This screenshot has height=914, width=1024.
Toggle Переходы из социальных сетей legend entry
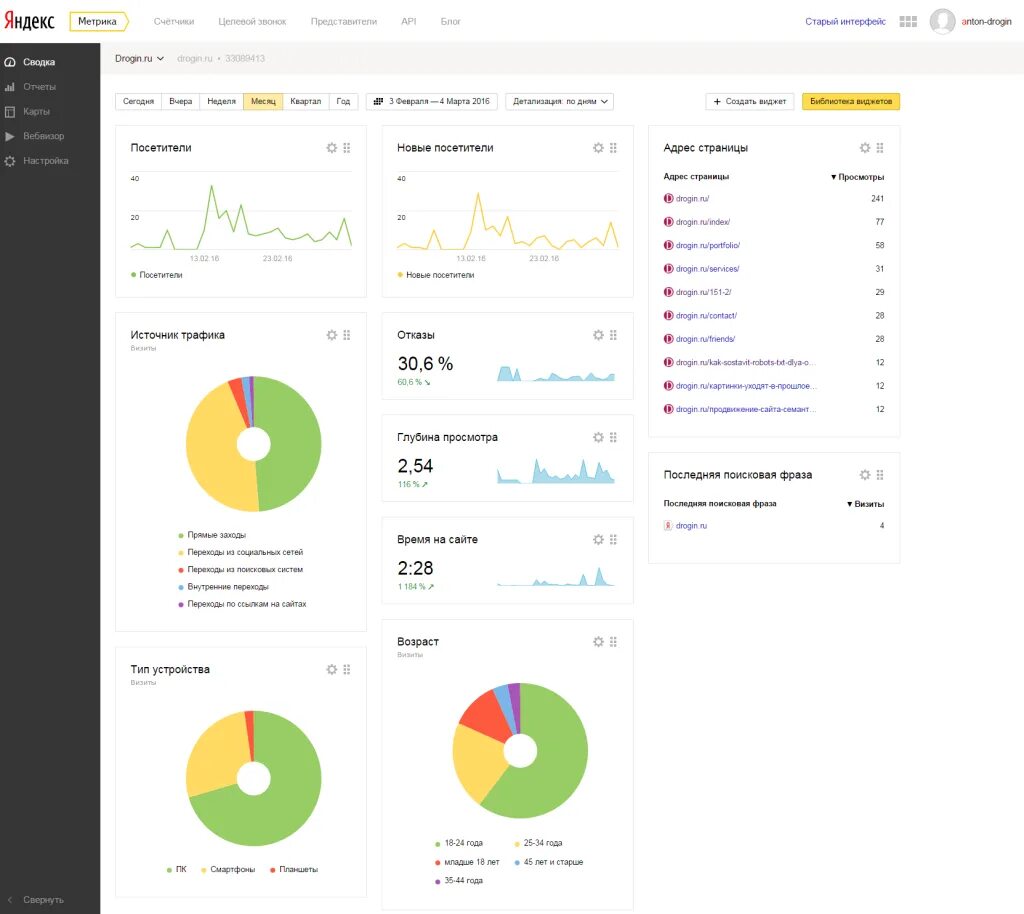pyautogui.click(x=240, y=552)
